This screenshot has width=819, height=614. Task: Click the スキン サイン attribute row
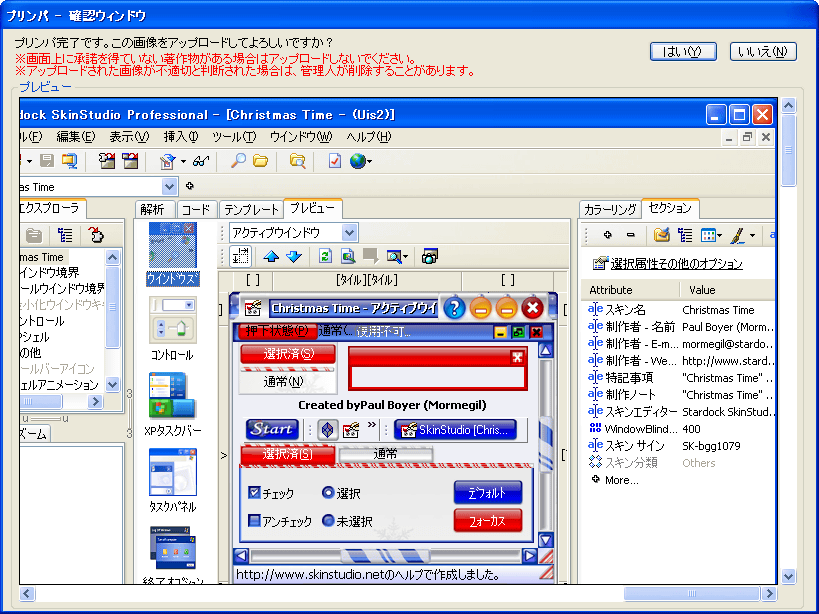coord(678,446)
